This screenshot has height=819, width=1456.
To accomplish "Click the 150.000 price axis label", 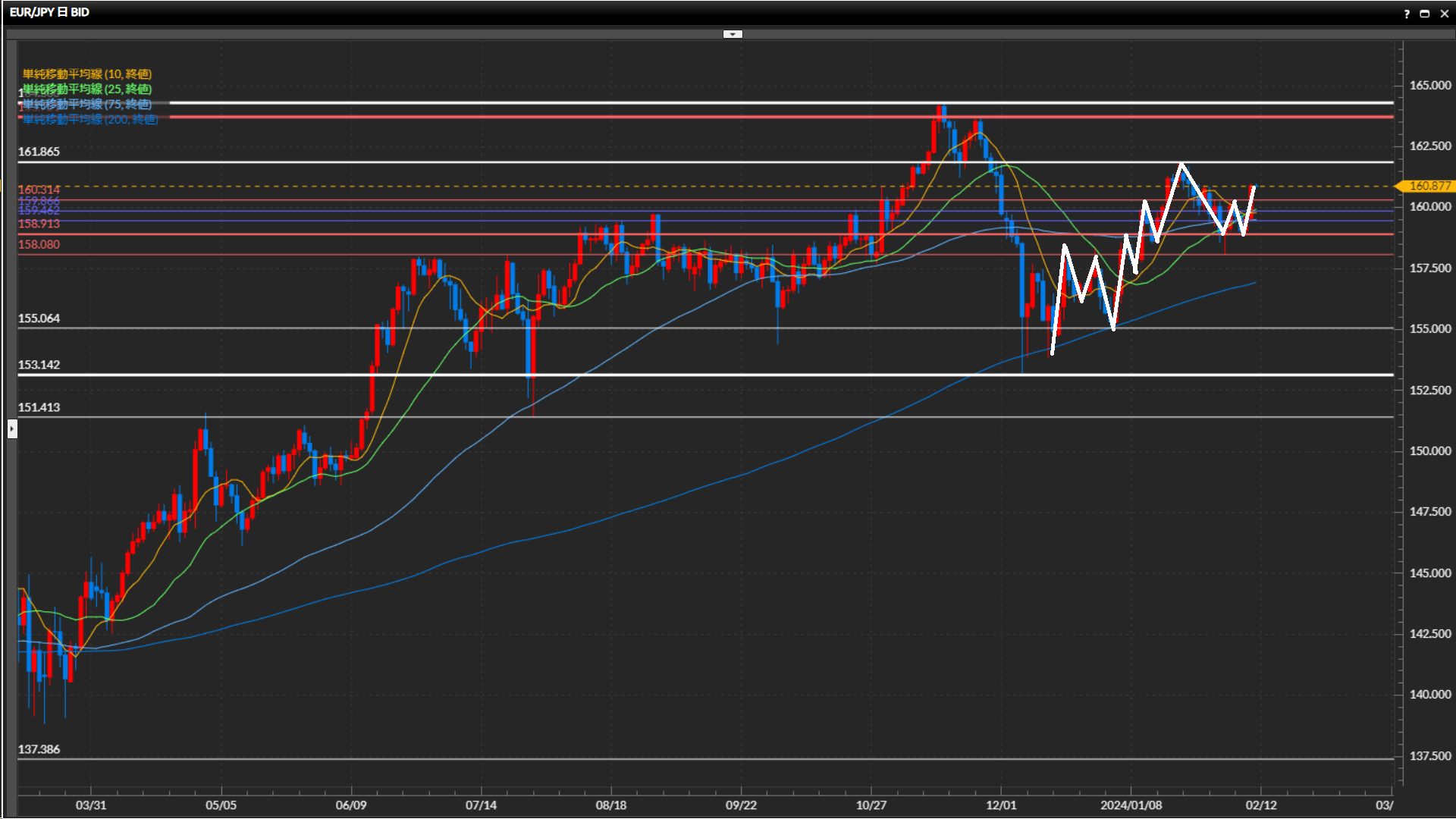I will 1429,450.
